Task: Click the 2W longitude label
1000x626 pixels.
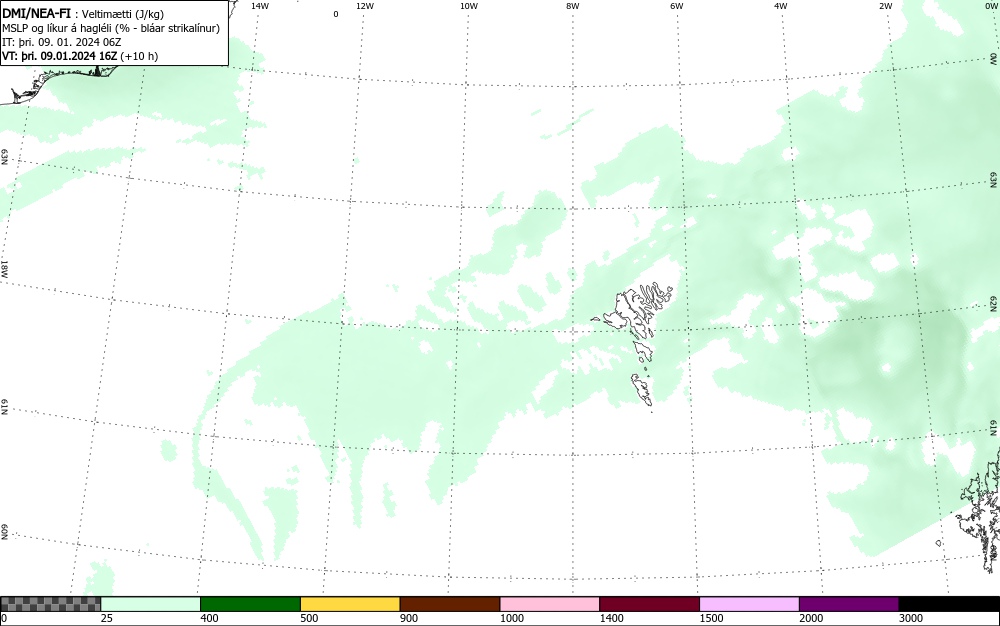Action: coord(885,6)
